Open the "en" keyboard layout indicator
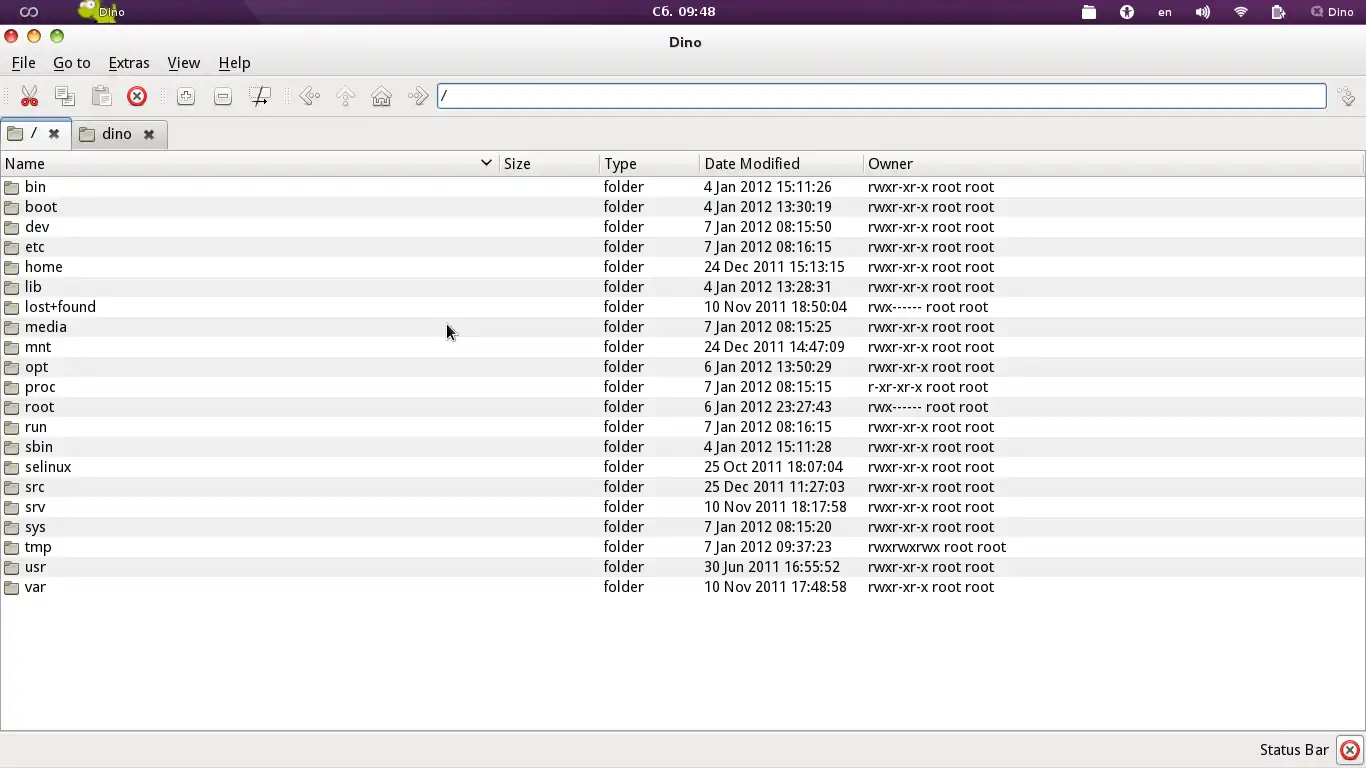Viewport: 1366px width, 768px height. pos(1165,12)
